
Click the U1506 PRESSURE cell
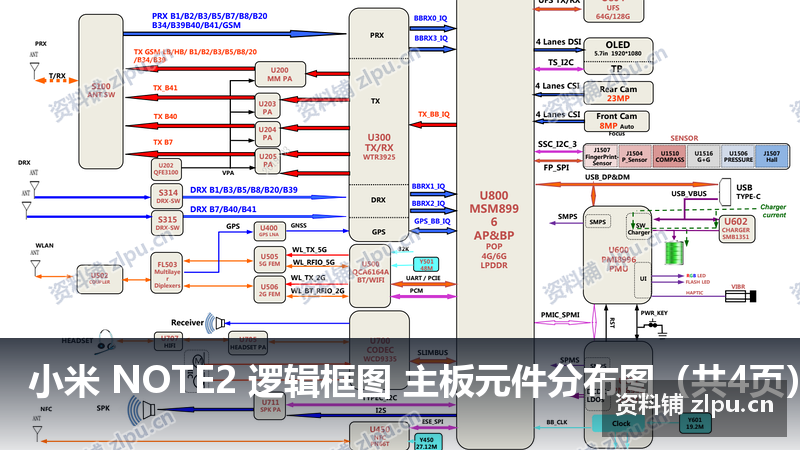(738, 157)
